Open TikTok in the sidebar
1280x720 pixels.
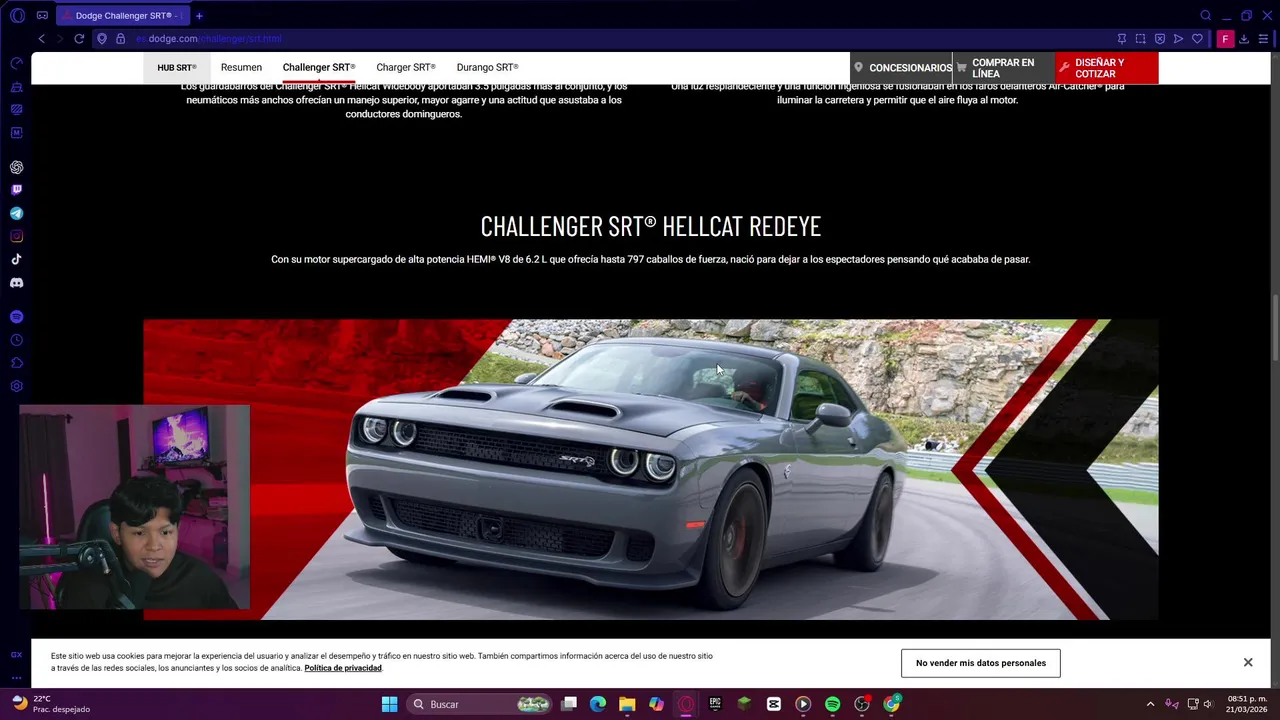pyautogui.click(x=16, y=259)
